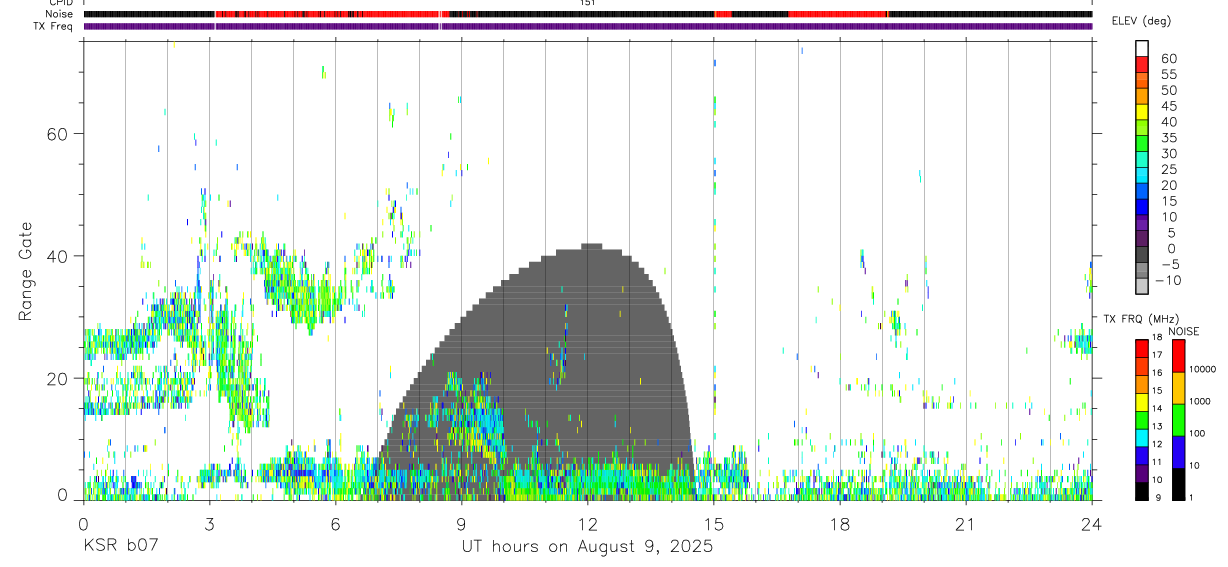This screenshot has width=1228, height=567.
Task: Click x-axis tick label '3'
Action: point(209,523)
